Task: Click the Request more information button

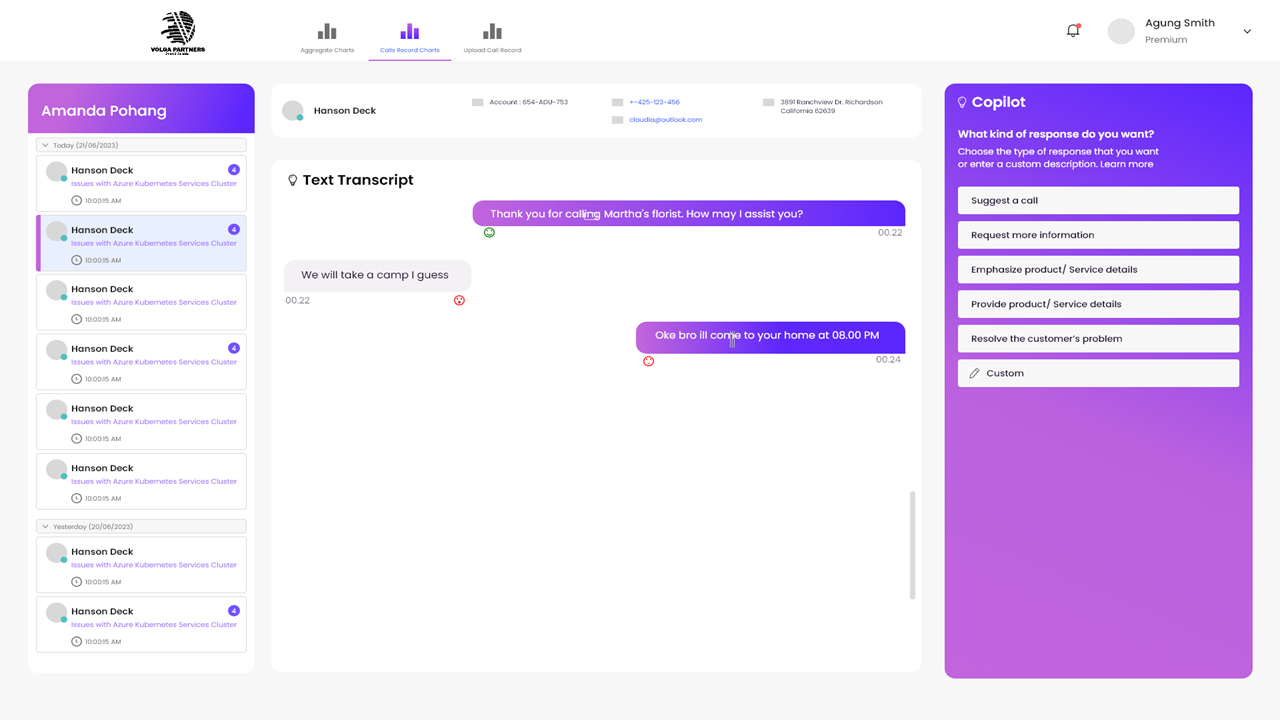Action: (x=1098, y=235)
